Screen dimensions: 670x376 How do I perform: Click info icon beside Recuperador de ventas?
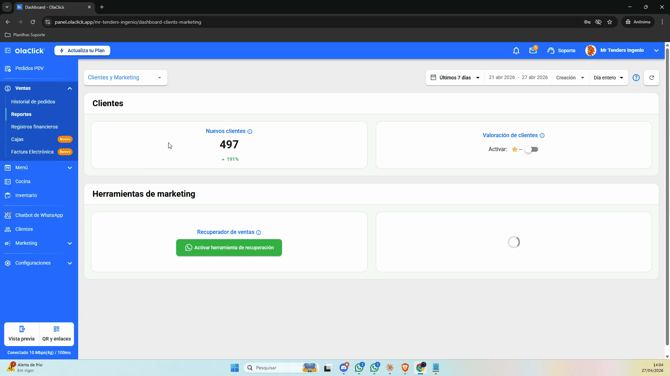pyautogui.click(x=259, y=232)
